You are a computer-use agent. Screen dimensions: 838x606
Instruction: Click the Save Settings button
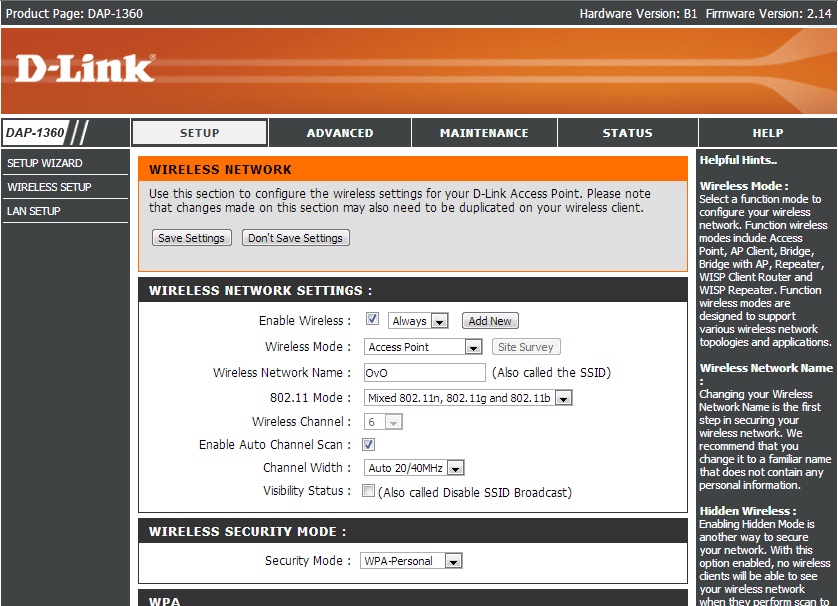[x=191, y=238]
